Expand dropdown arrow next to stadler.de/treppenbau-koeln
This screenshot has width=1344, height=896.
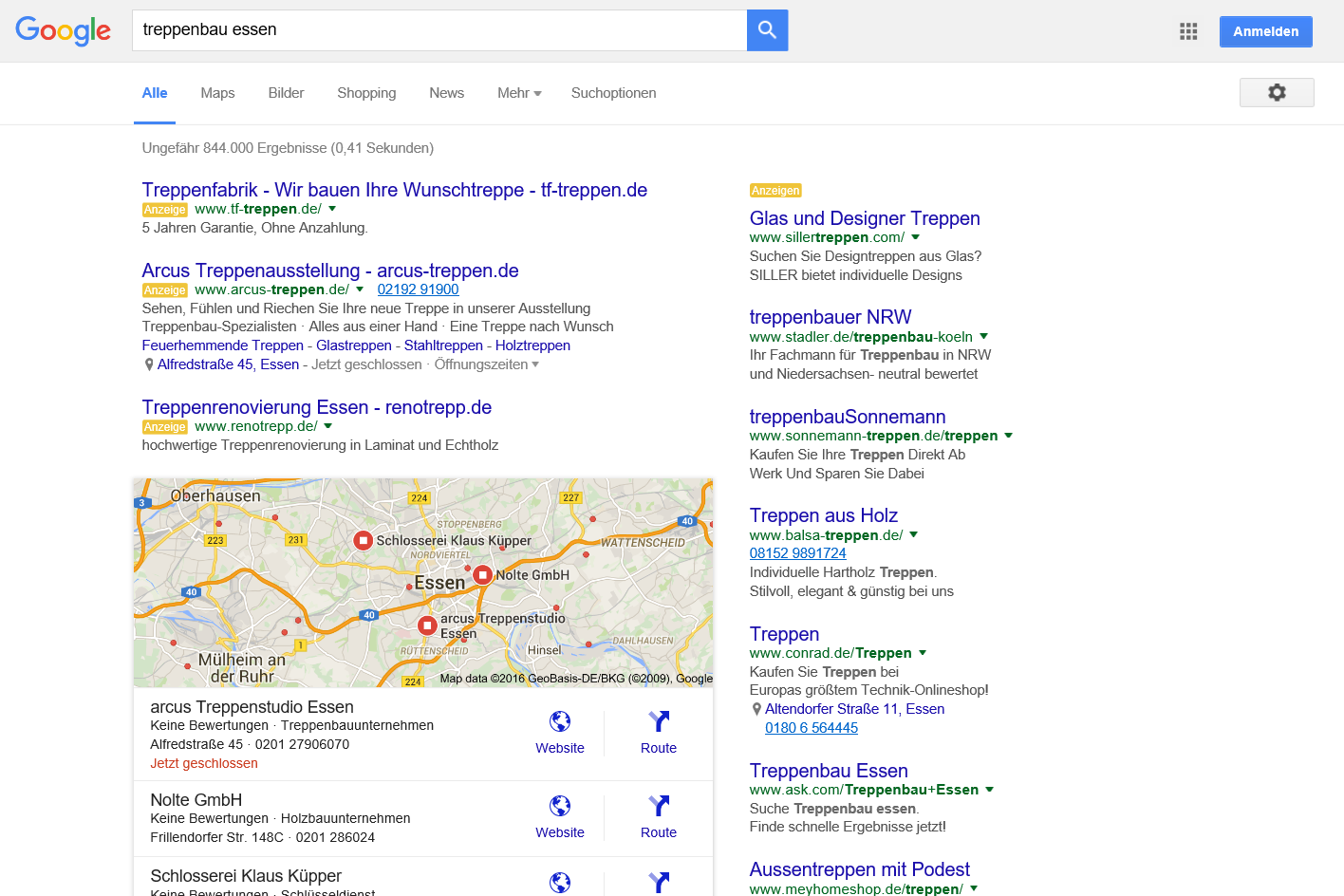984,336
